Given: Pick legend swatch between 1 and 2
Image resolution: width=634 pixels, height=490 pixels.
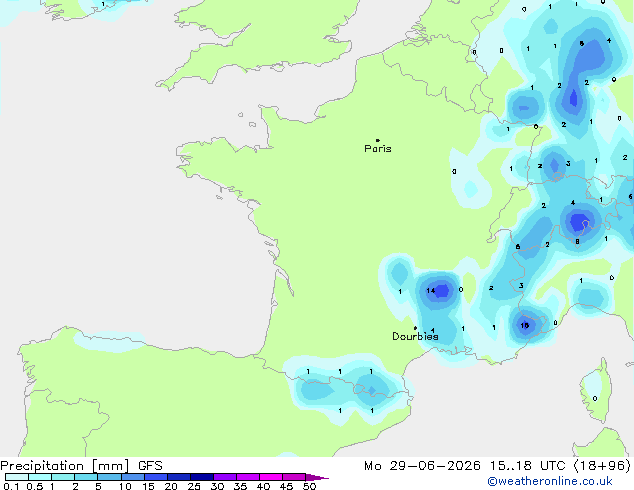Looking at the screenshot, I should pos(63,477).
